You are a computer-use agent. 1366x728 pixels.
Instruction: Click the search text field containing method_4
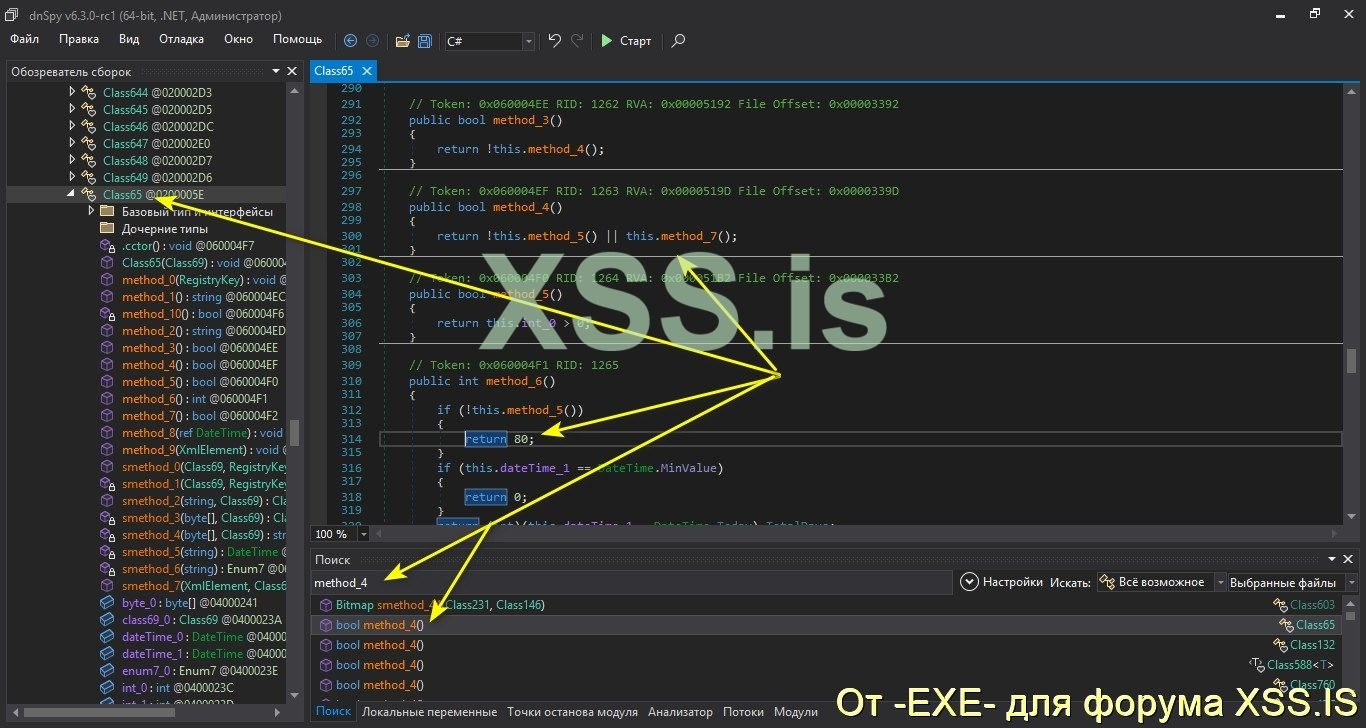630,582
